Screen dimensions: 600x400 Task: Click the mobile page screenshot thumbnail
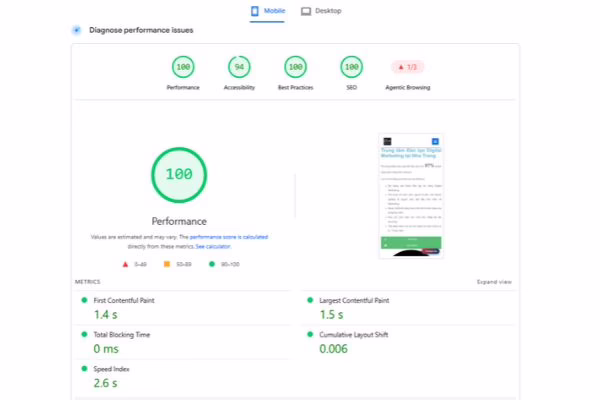pos(411,196)
